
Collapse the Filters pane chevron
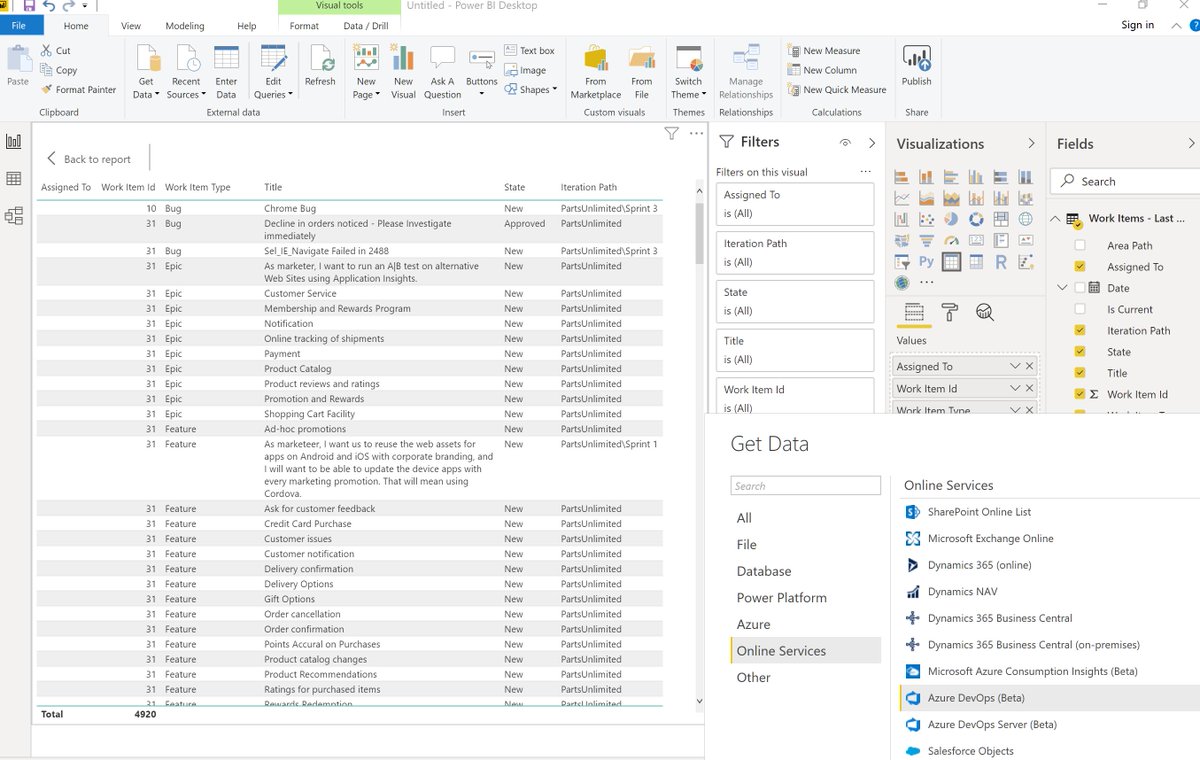click(872, 143)
